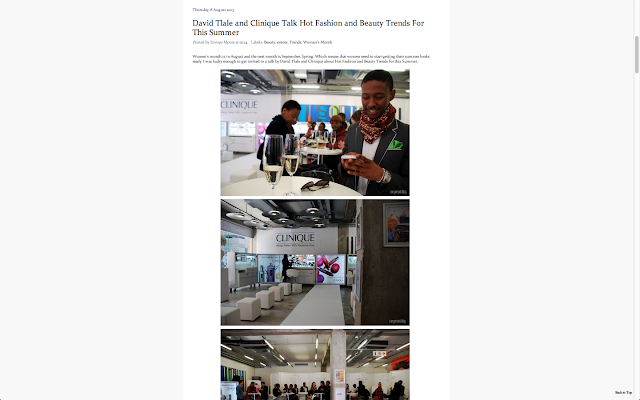Click the Clinique logo in first photo
640x400 pixels.
tap(239, 106)
